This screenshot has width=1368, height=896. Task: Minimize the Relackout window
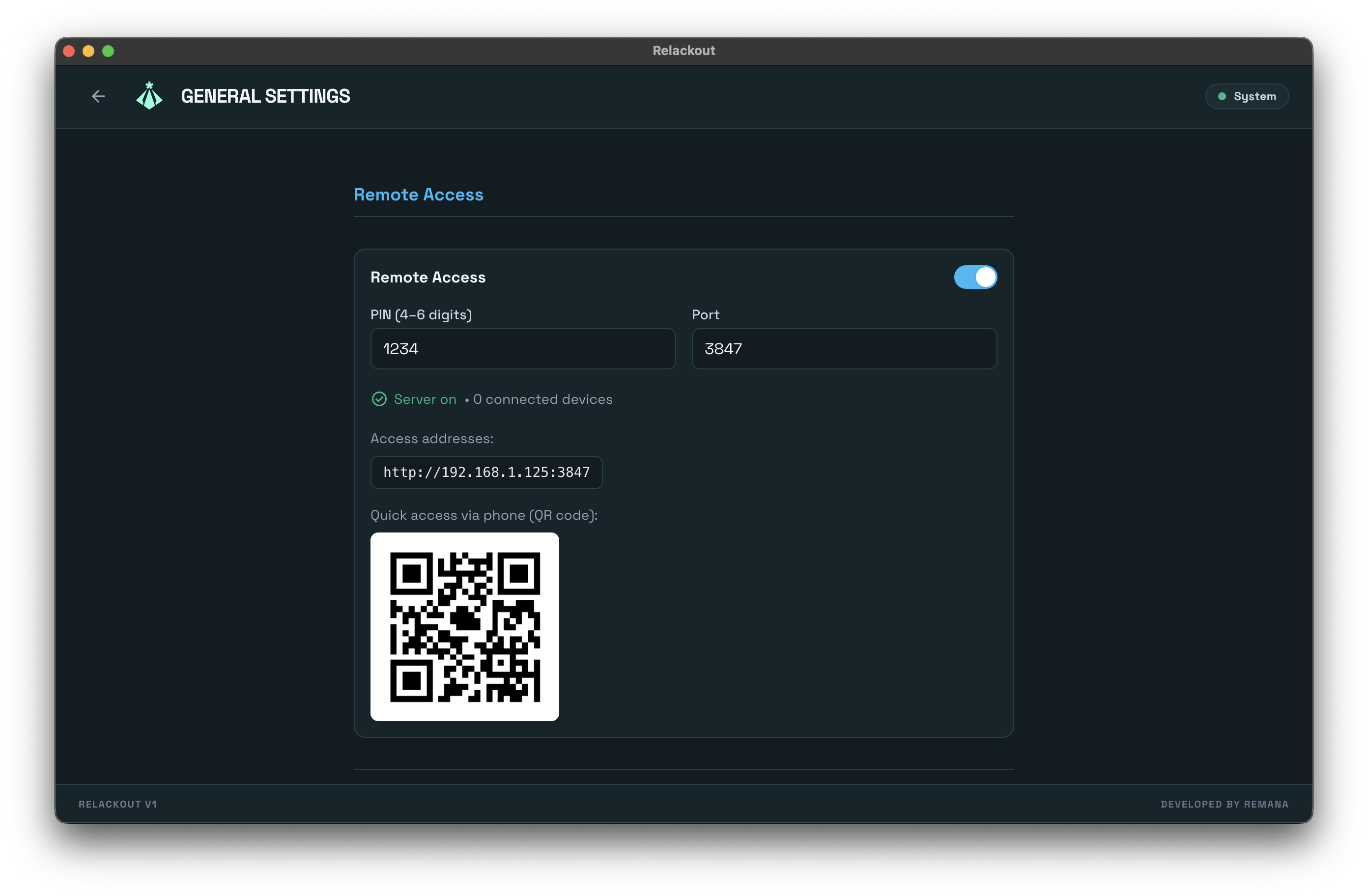click(x=88, y=51)
